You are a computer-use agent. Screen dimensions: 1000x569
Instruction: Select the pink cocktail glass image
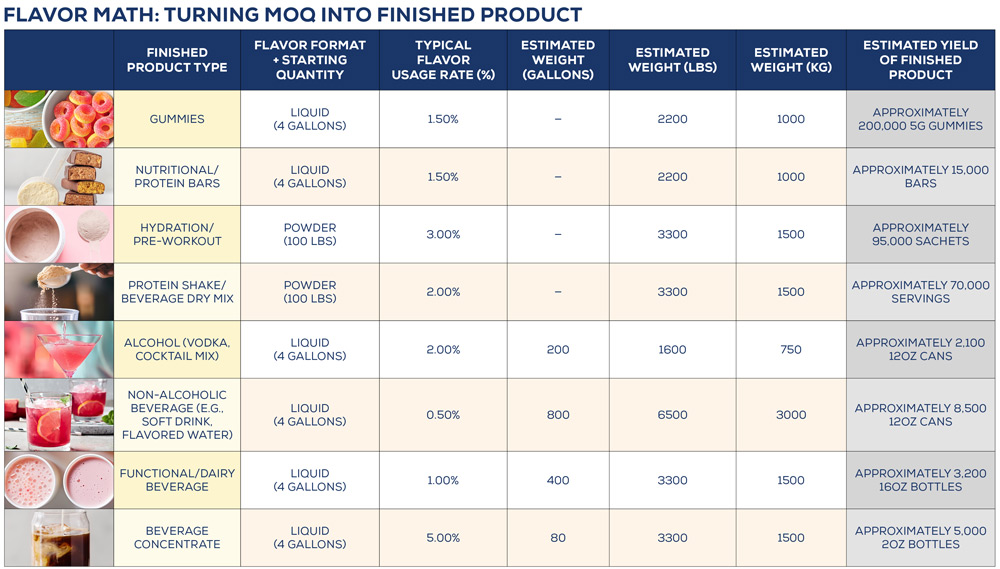click(59, 350)
